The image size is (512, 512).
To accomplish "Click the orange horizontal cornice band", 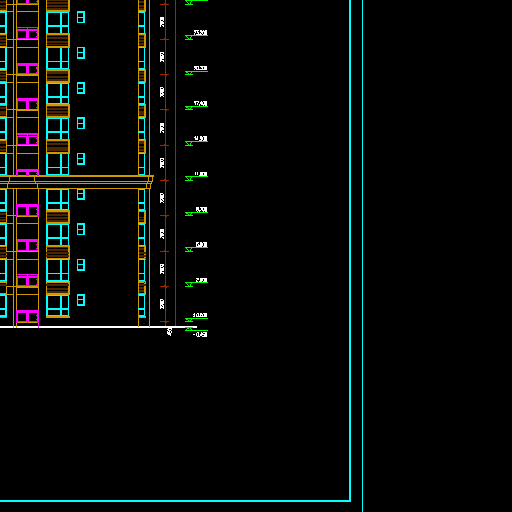I will click(x=77, y=182).
